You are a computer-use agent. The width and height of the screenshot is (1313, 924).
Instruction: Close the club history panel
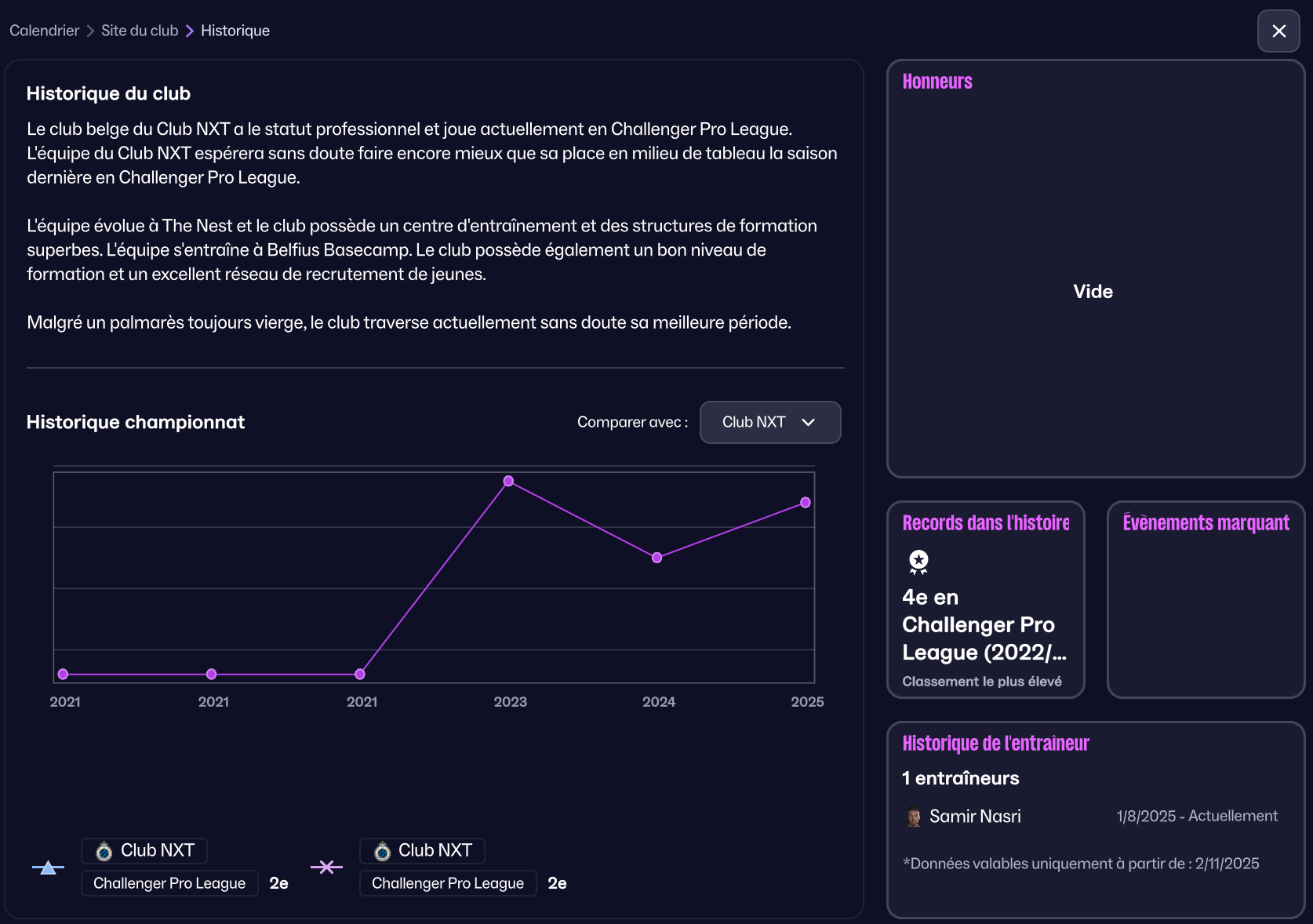1278,31
